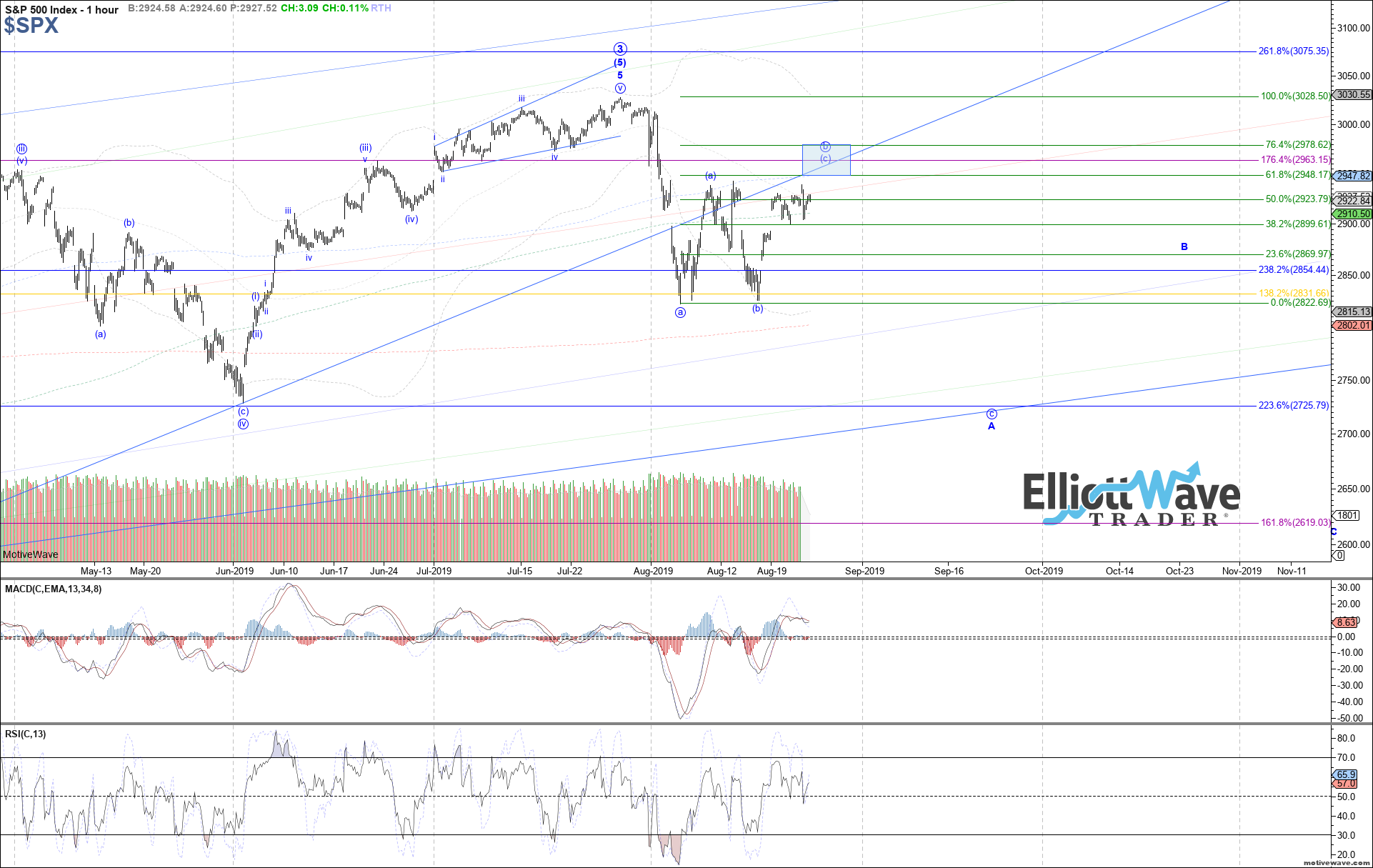Click the MotiveWave label at chart bottom-left
The height and width of the screenshot is (868, 1373).
click(31, 554)
